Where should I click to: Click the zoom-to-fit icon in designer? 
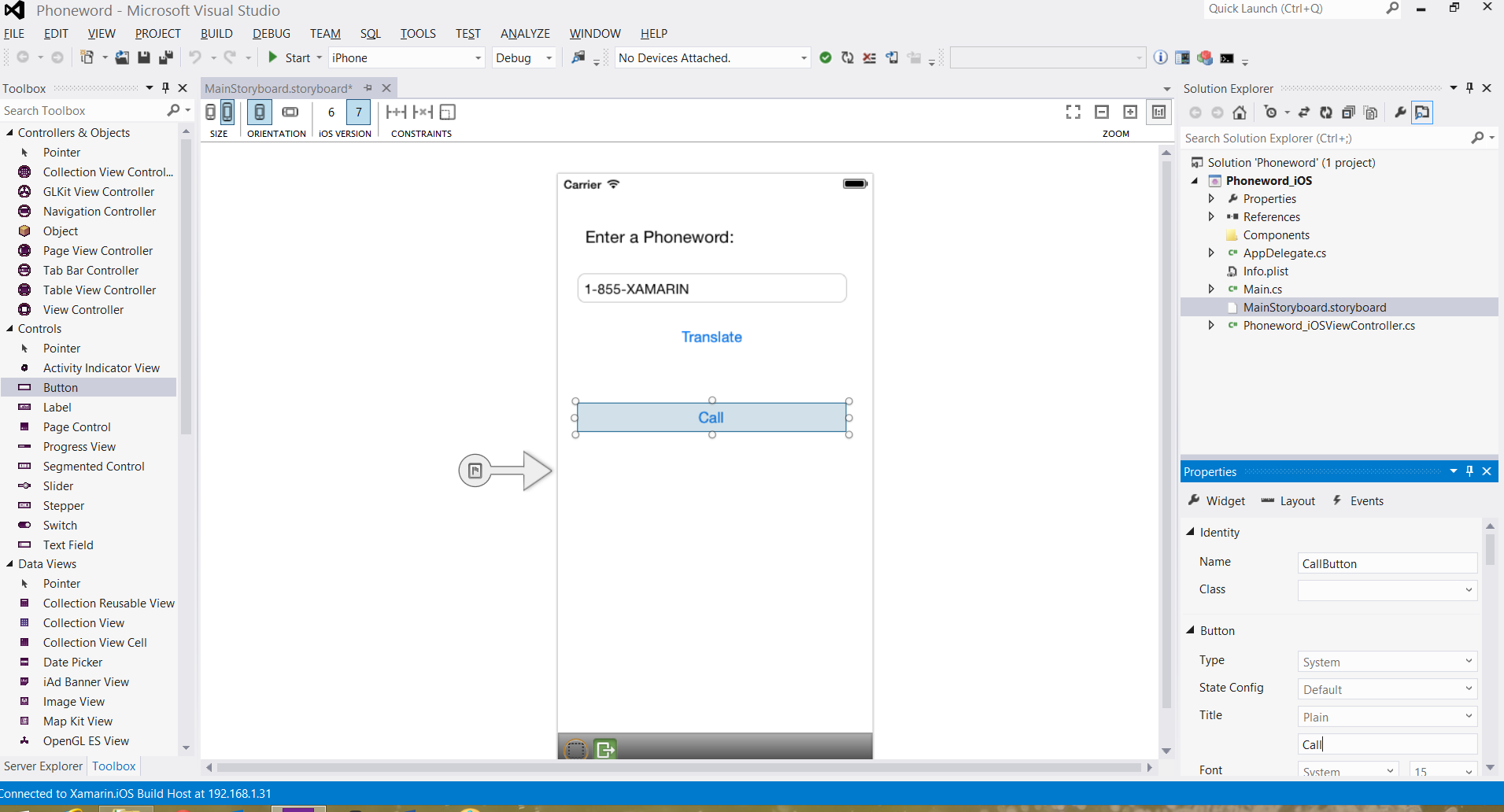click(1073, 113)
